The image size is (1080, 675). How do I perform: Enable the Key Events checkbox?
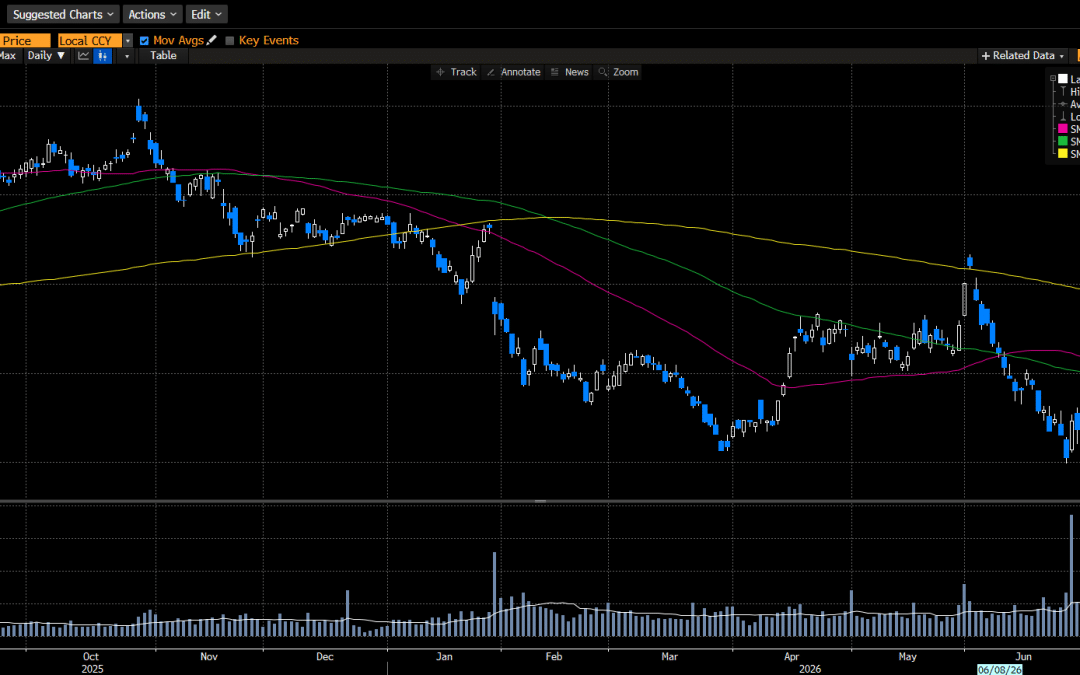[x=230, y=41]
